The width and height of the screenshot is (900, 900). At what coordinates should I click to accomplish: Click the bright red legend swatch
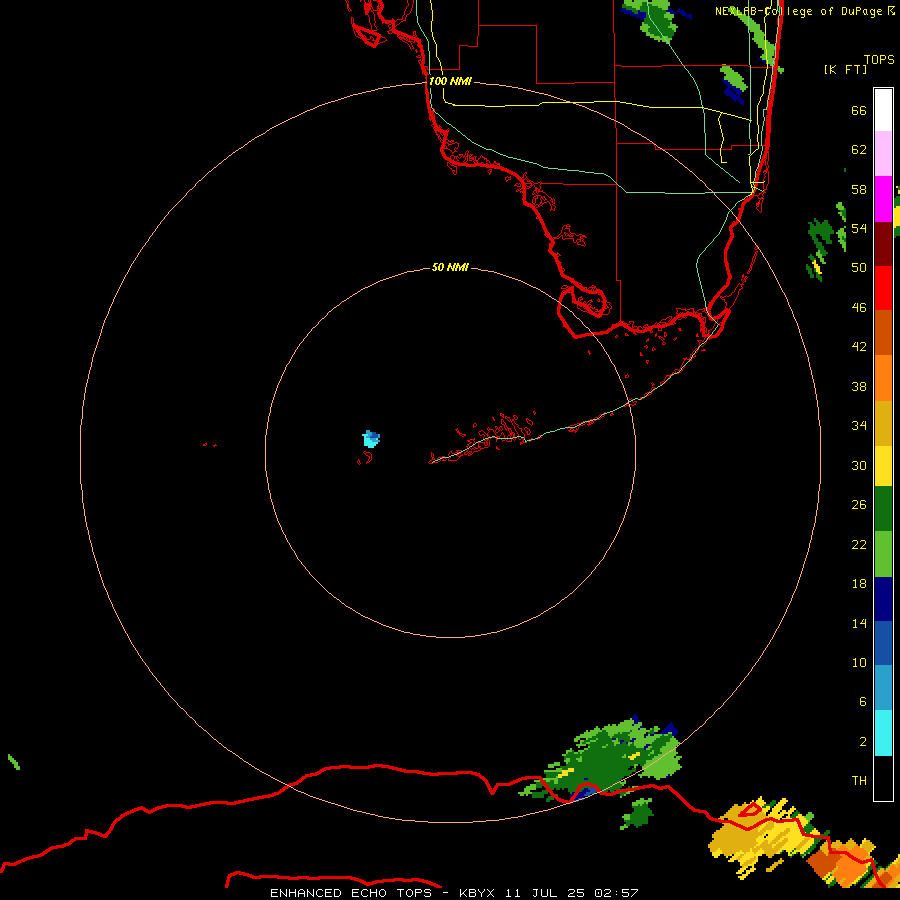tap(883, 288)
